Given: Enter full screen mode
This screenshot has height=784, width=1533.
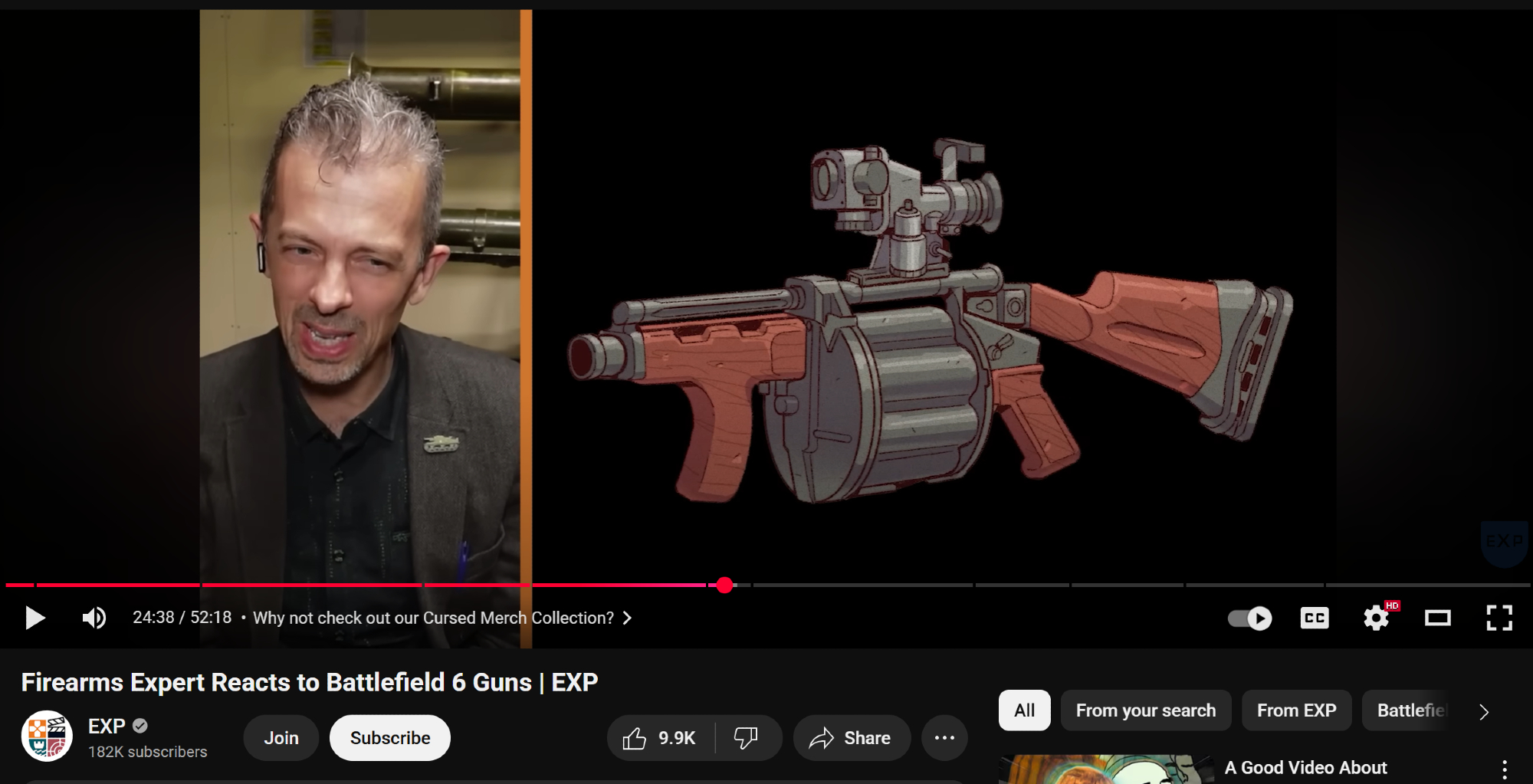Looking at the screenshot, I should [x=1499, y=618].
